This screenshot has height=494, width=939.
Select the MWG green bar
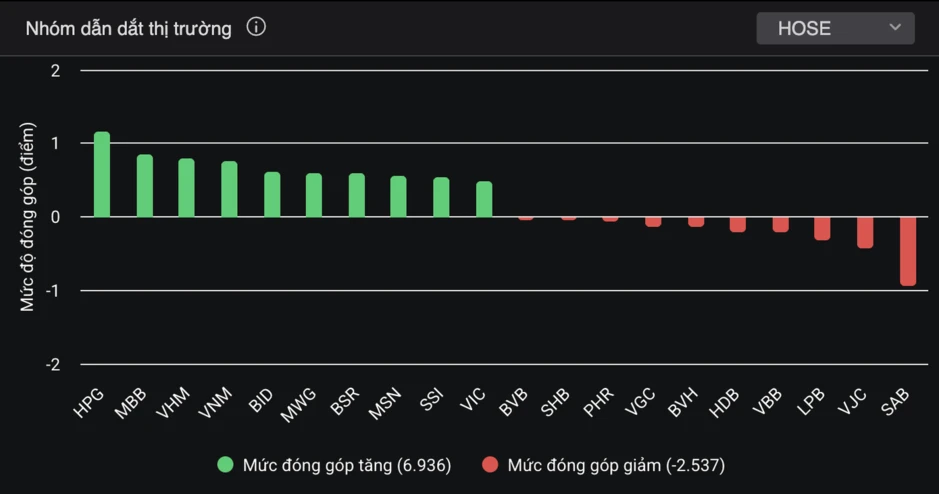(x=314, y=195)
